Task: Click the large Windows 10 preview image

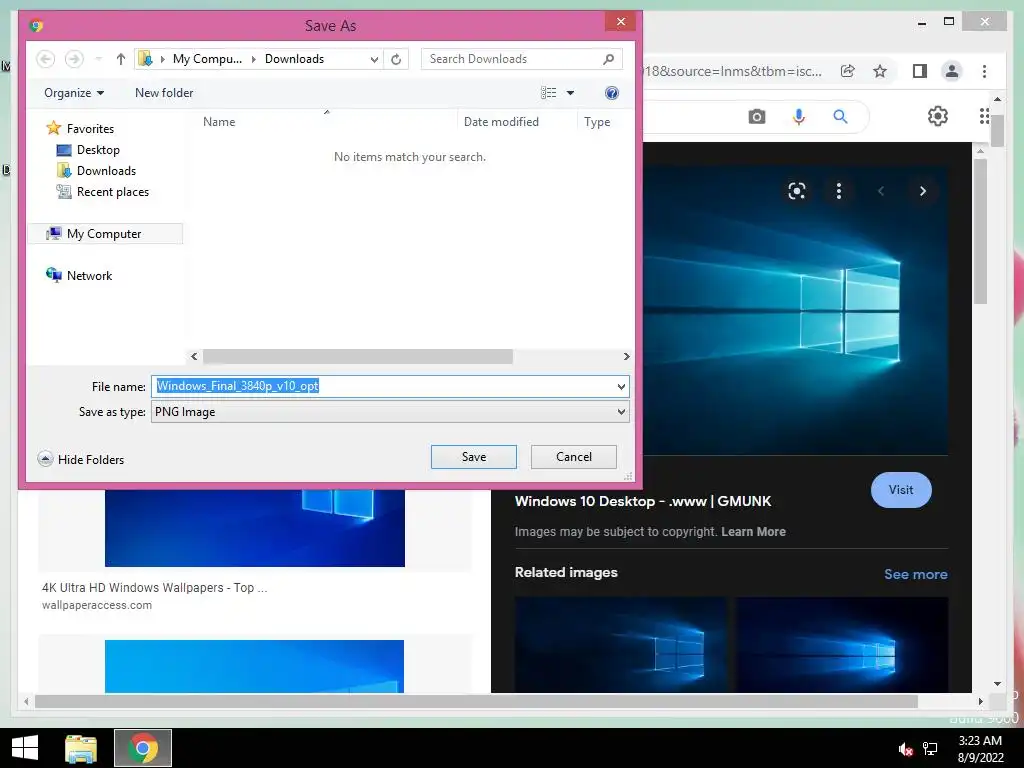Action: point(795,310)
